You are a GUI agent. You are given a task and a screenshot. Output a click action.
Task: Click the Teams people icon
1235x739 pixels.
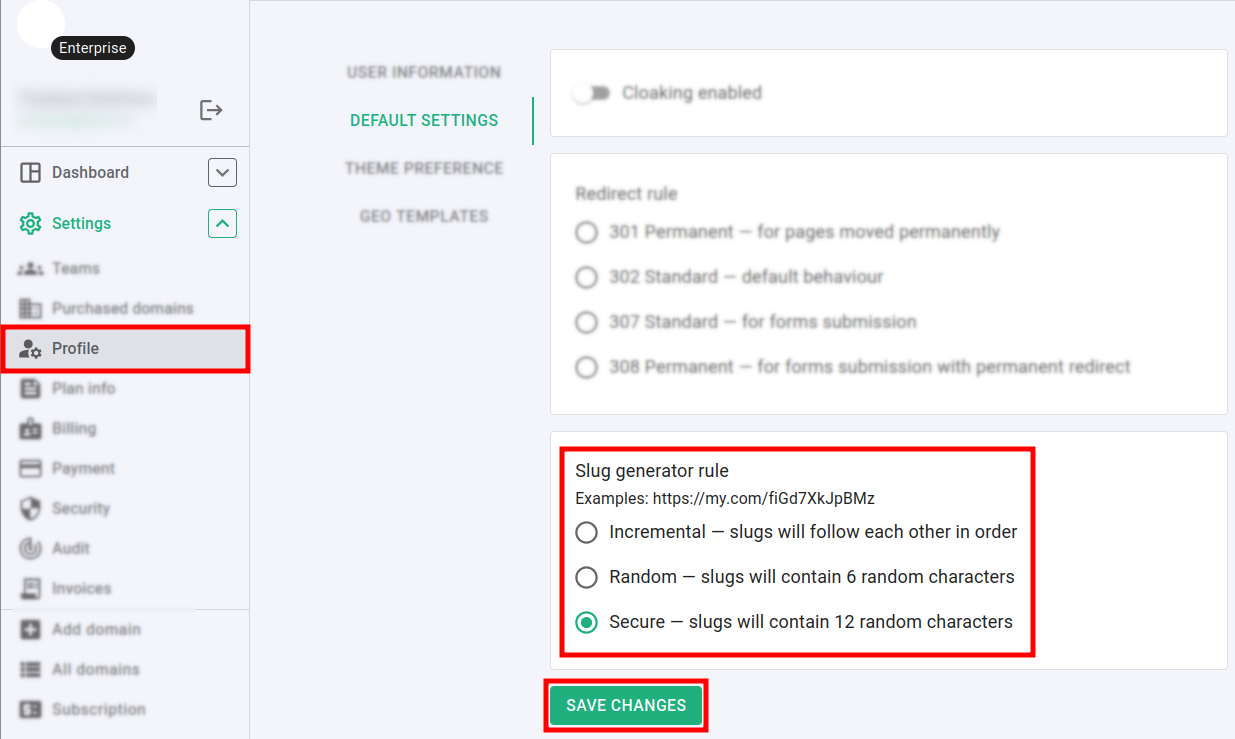point(30,269)
